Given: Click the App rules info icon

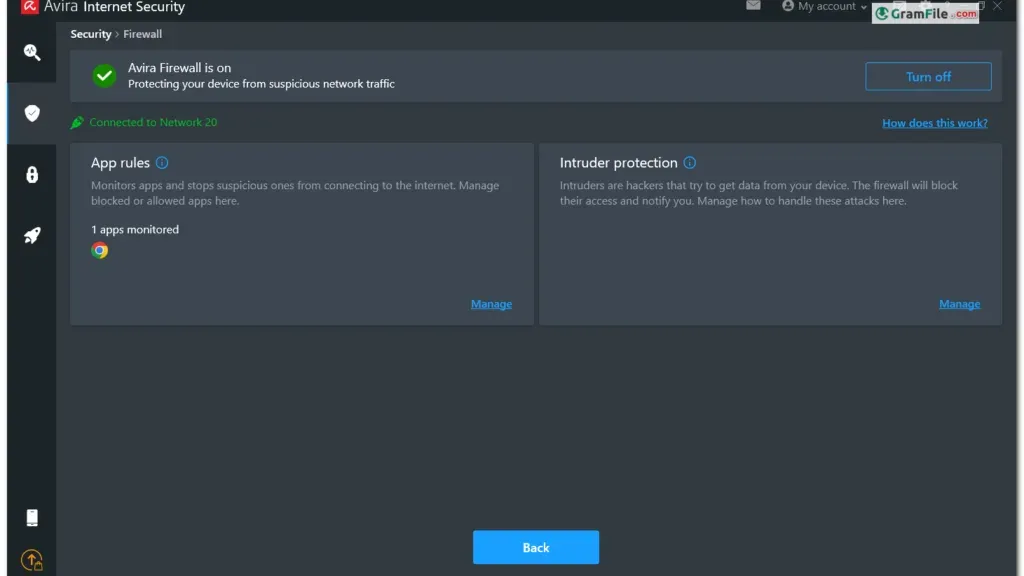Looking at the screenshot, I should 162,163.
